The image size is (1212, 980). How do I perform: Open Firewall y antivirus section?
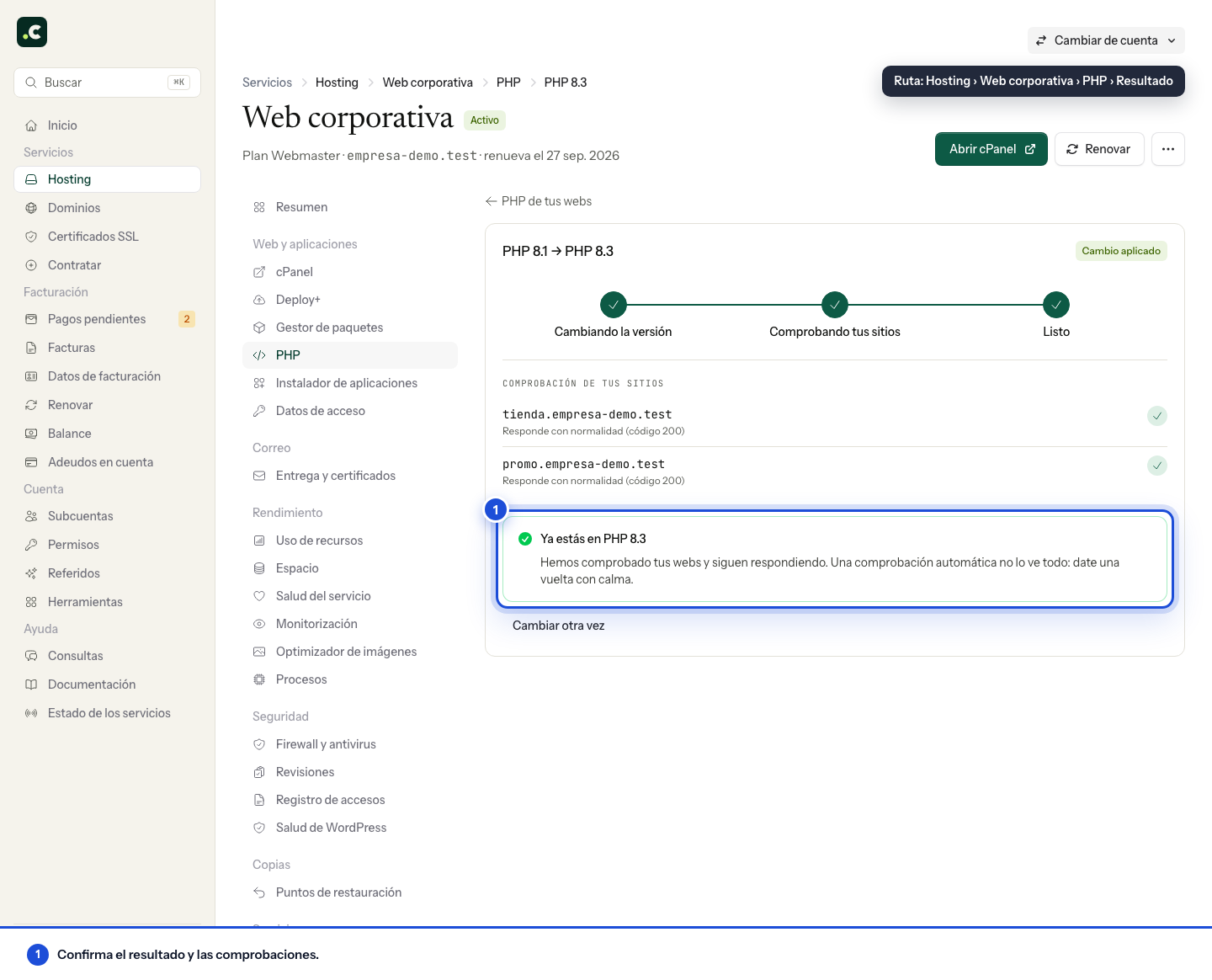[350, 744]
